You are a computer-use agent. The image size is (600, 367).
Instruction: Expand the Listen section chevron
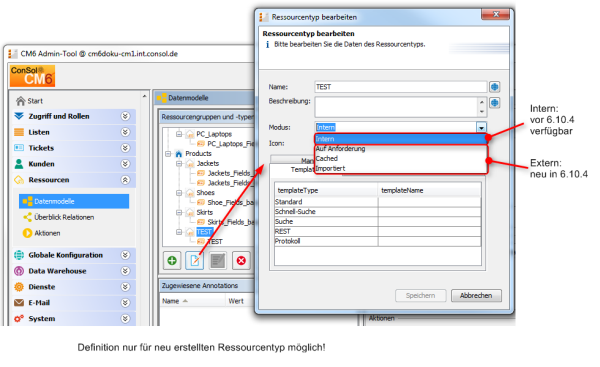tap(125, 132)
